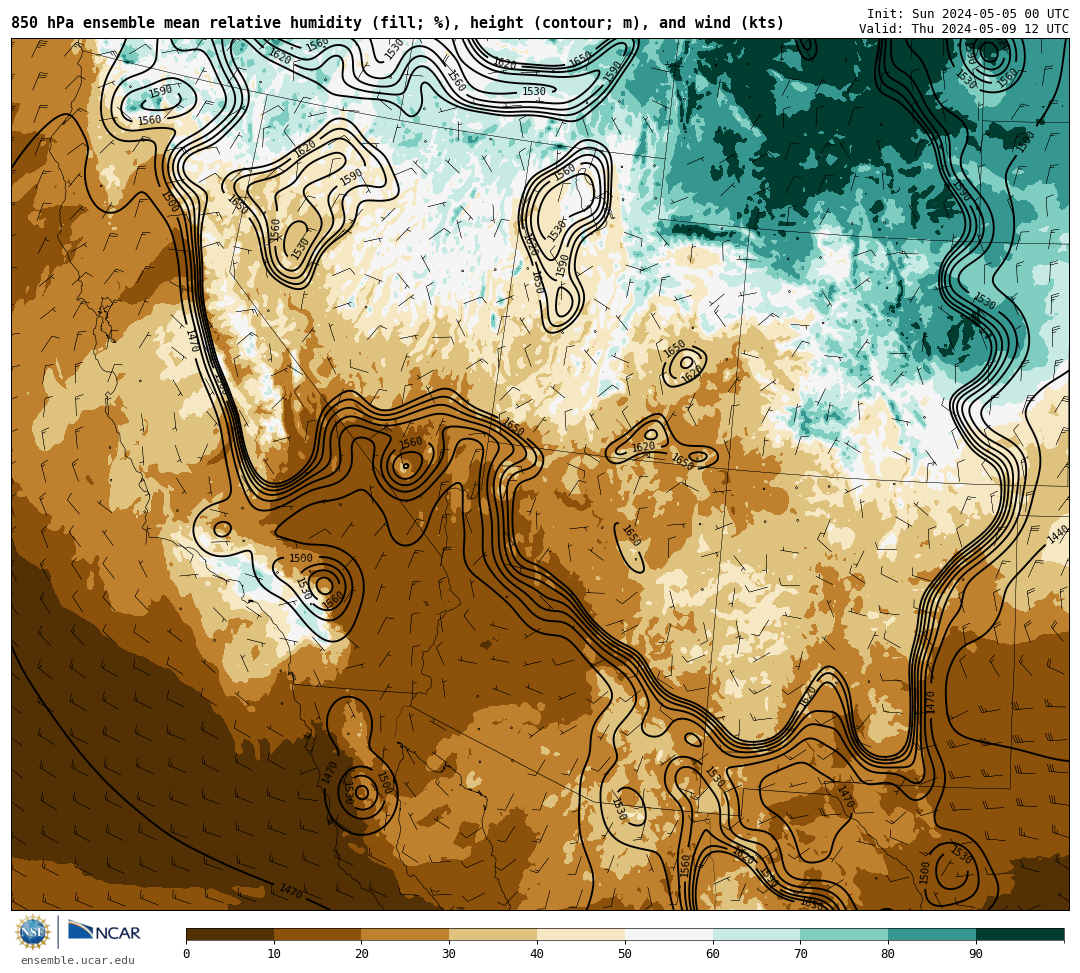This screenshot has width=1080, height=973.
Task: Click the colorbar tick label 20
Action: coord(362,954)
